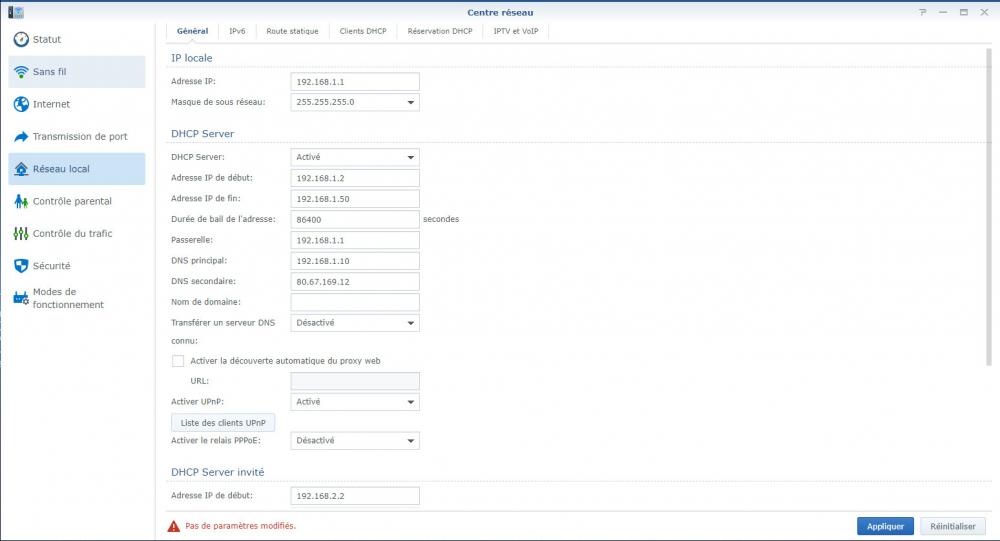Switch to the Réservation DHCP tab
The image size is (1000, 541).
440,31
